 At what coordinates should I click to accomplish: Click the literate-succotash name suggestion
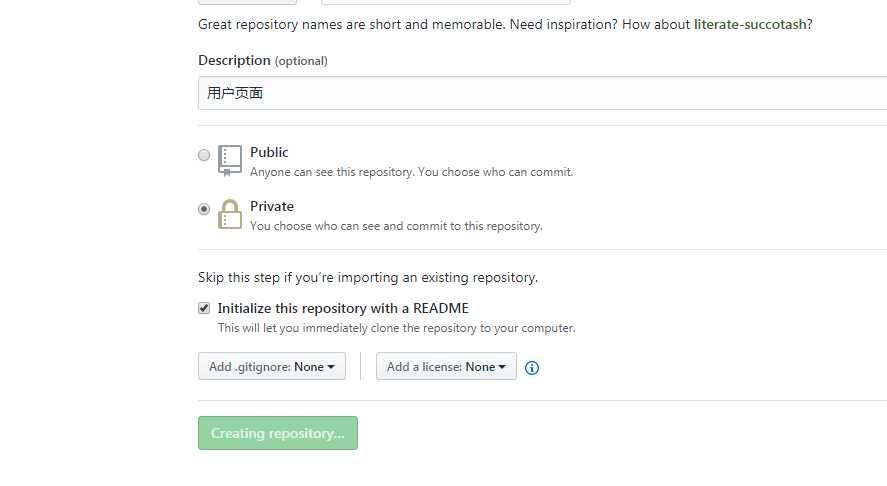tap(750, 24)
